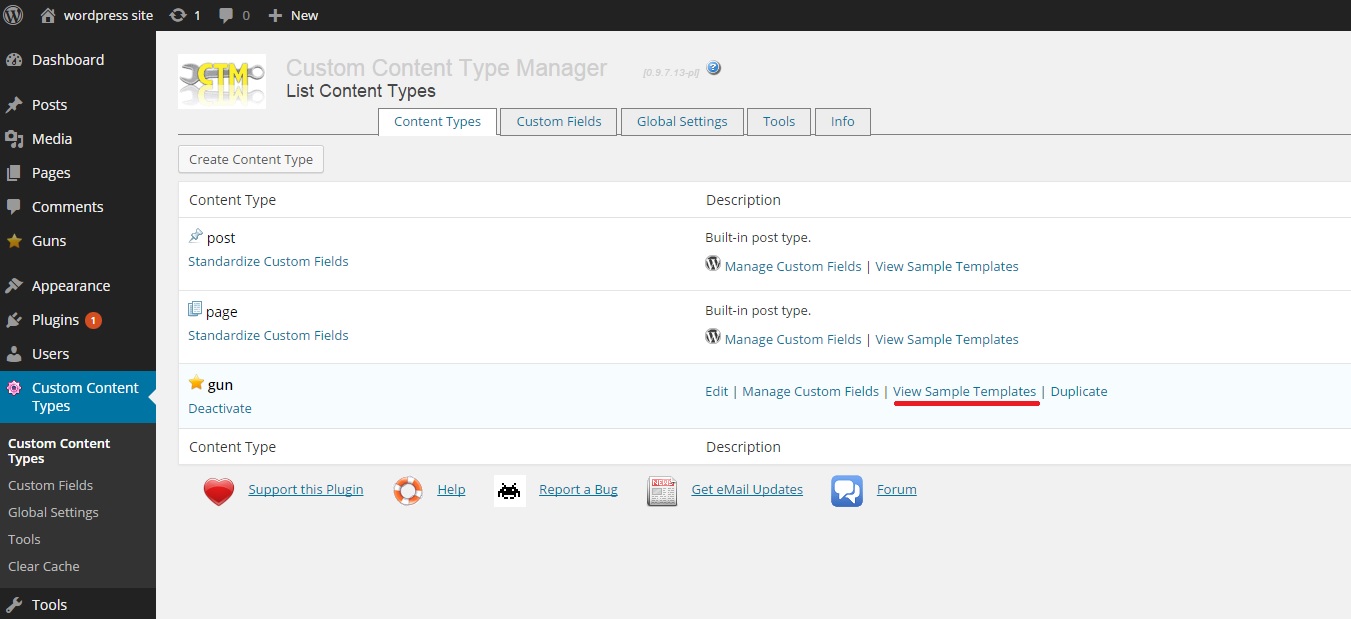Click the Users person icon
Viewport: 1351px width, 619px height.
coord(14,354)
